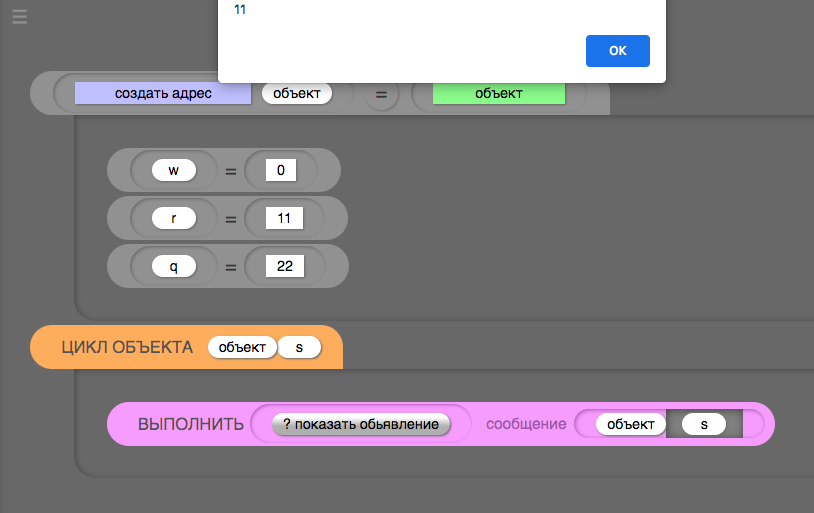
Task: Click the equals sign in the 'r' row
Action: (x=231, y=220)
